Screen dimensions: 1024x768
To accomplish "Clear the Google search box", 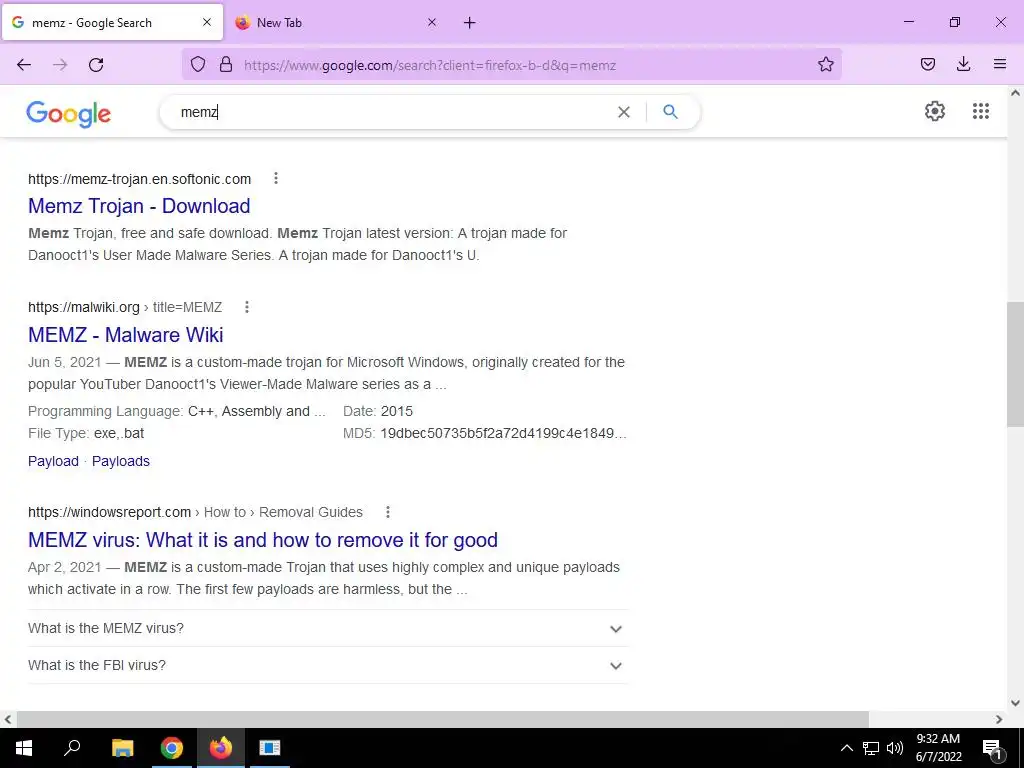I will [624, 112].
